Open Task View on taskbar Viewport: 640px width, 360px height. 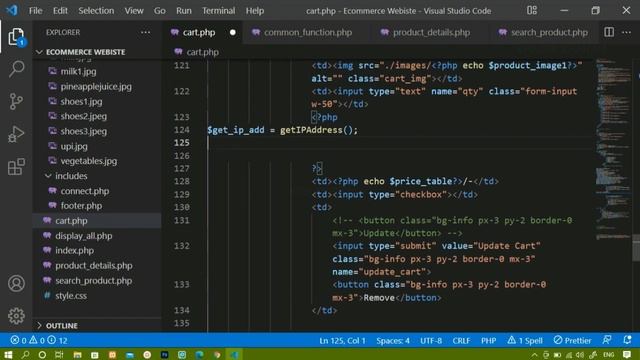59,355
